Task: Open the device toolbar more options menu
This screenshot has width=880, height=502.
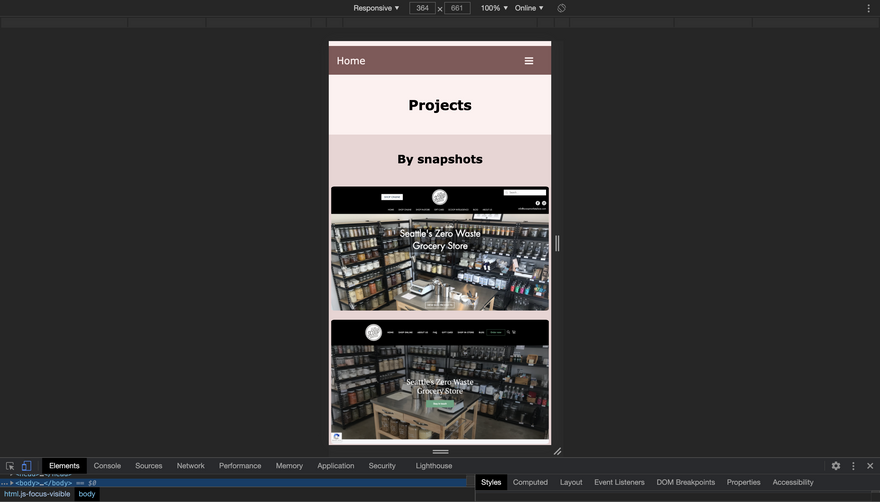Action: point(868,8)
